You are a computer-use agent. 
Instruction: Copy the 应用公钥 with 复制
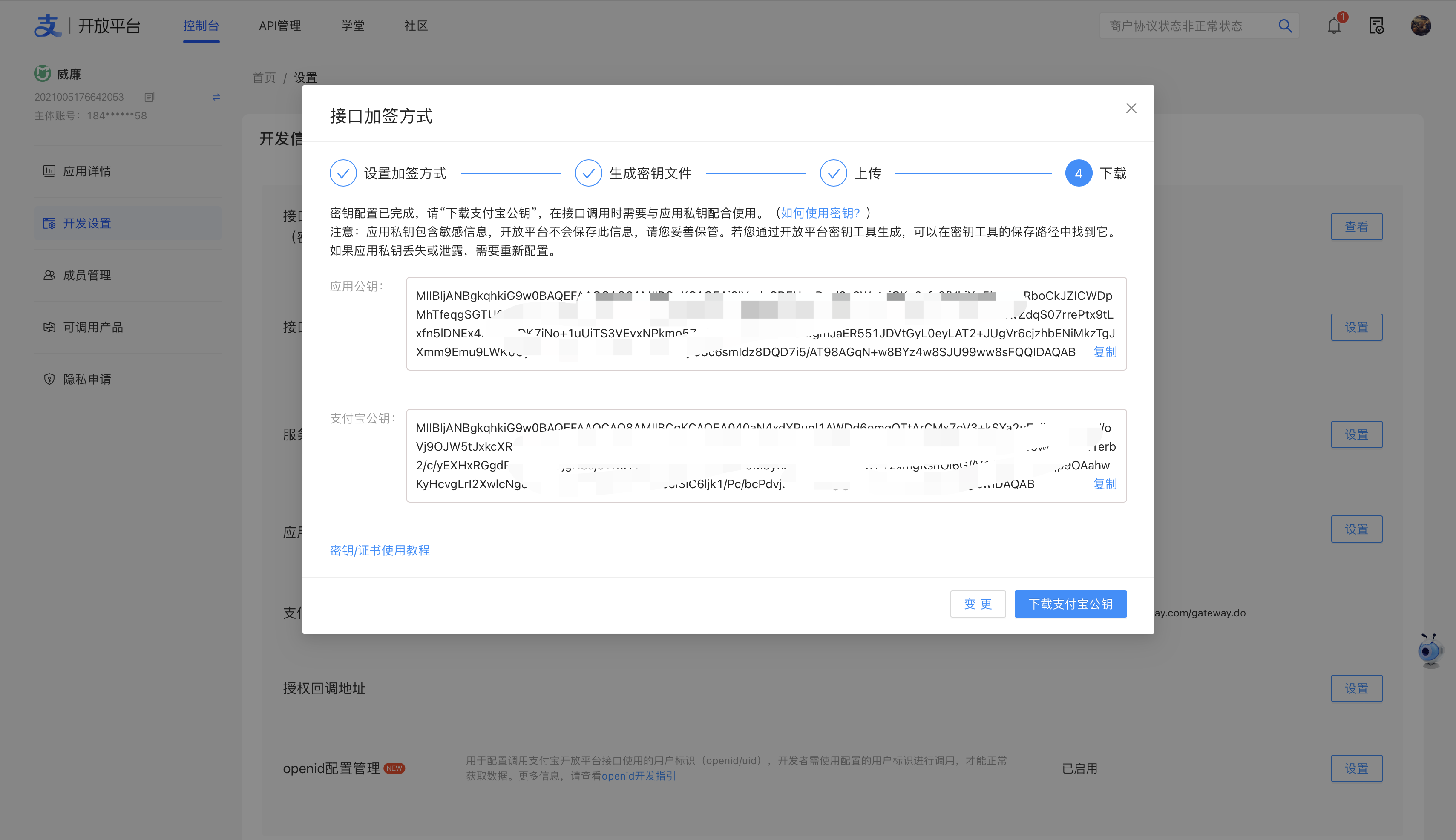tap(1105, 352)
